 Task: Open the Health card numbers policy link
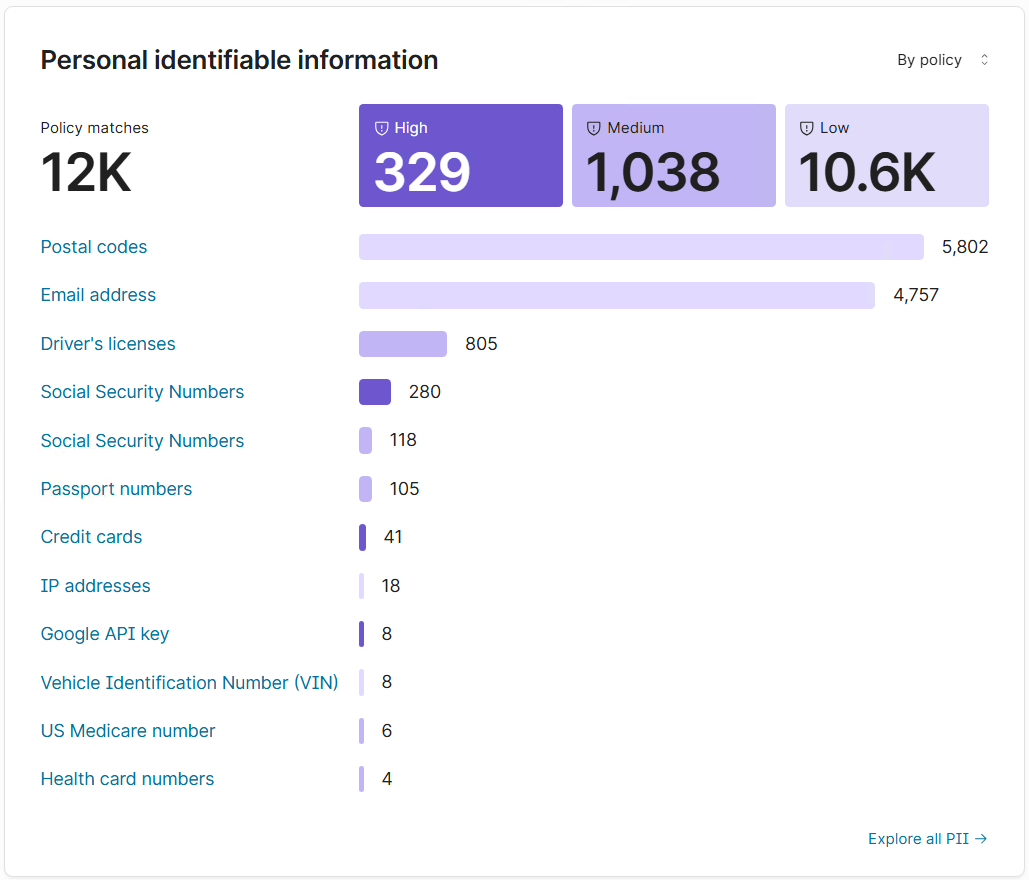pyautogui.click(x=127, y=779)
